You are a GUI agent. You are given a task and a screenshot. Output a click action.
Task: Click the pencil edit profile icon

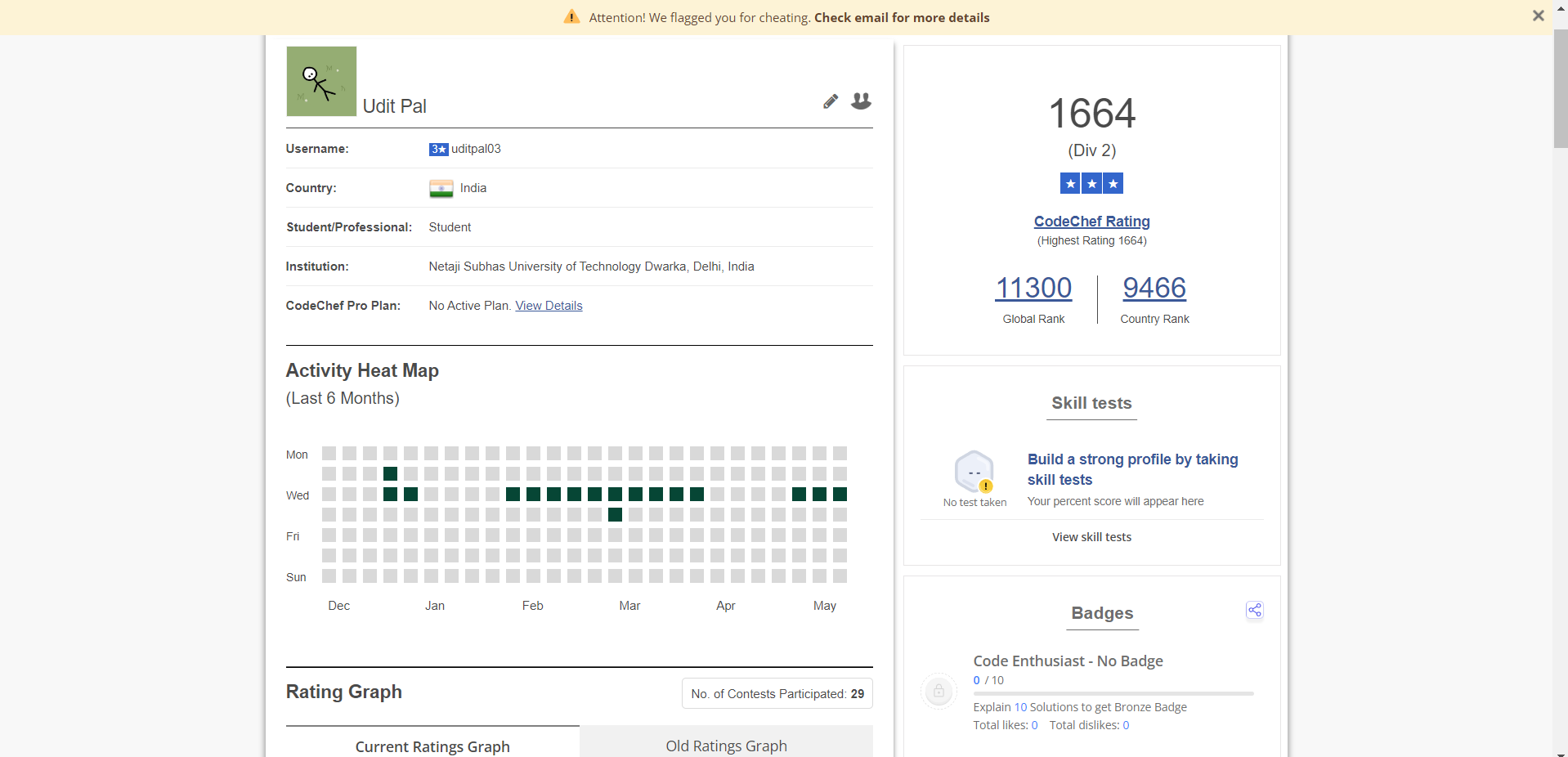pos(831,101)
